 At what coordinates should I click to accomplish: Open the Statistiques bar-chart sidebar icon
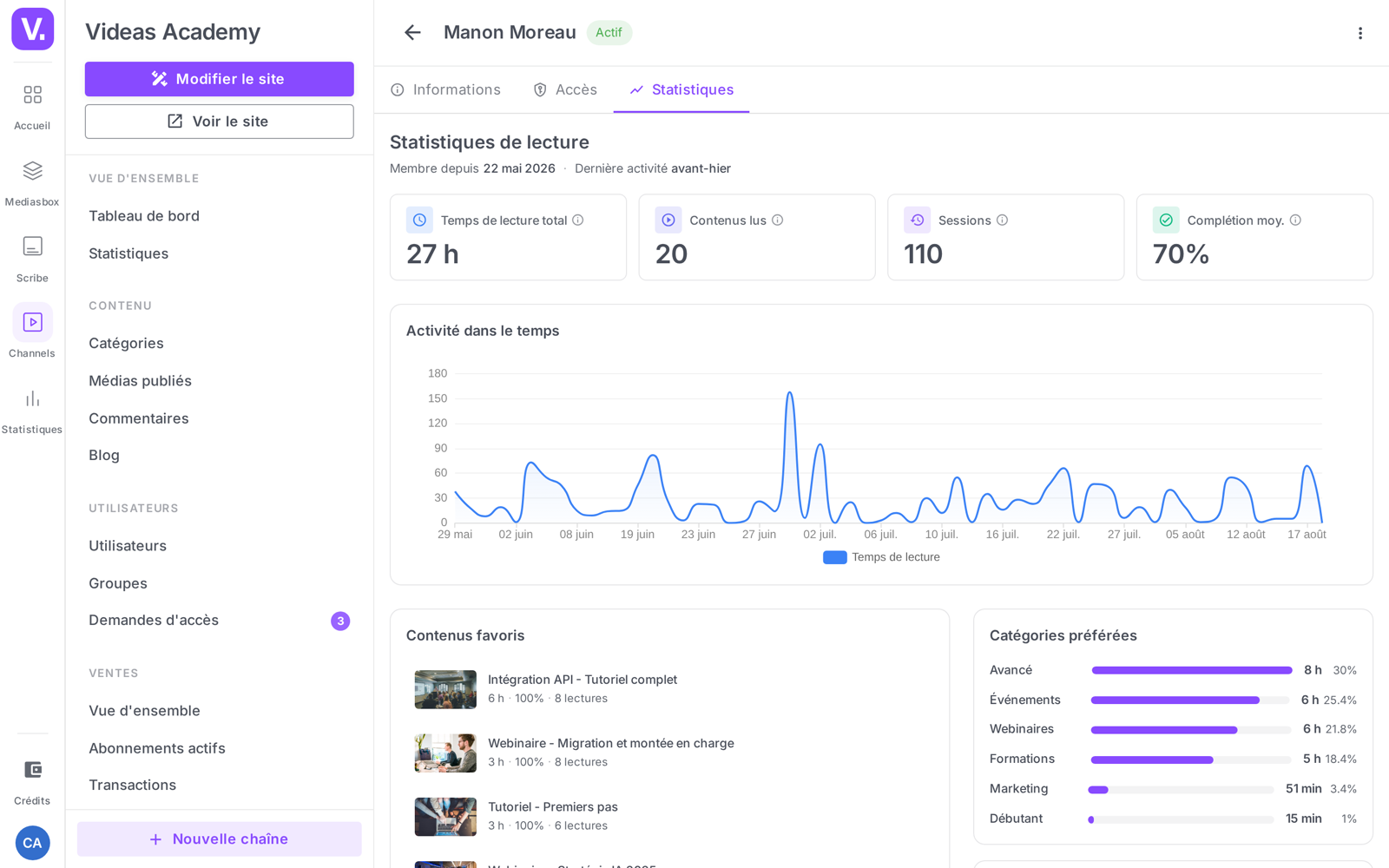coord(32,398)
